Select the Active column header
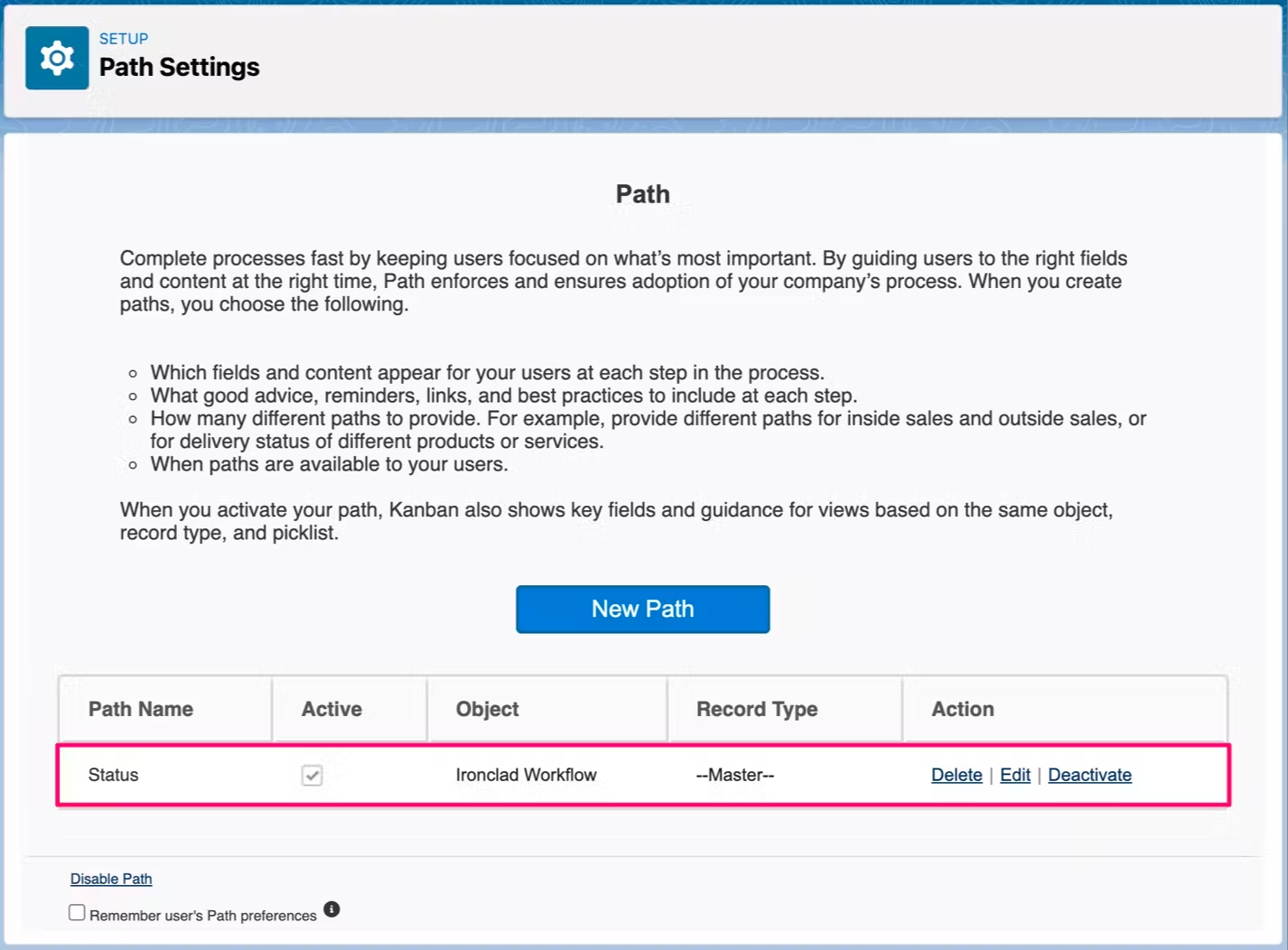The image size is (1288, 950). (331, 710)
